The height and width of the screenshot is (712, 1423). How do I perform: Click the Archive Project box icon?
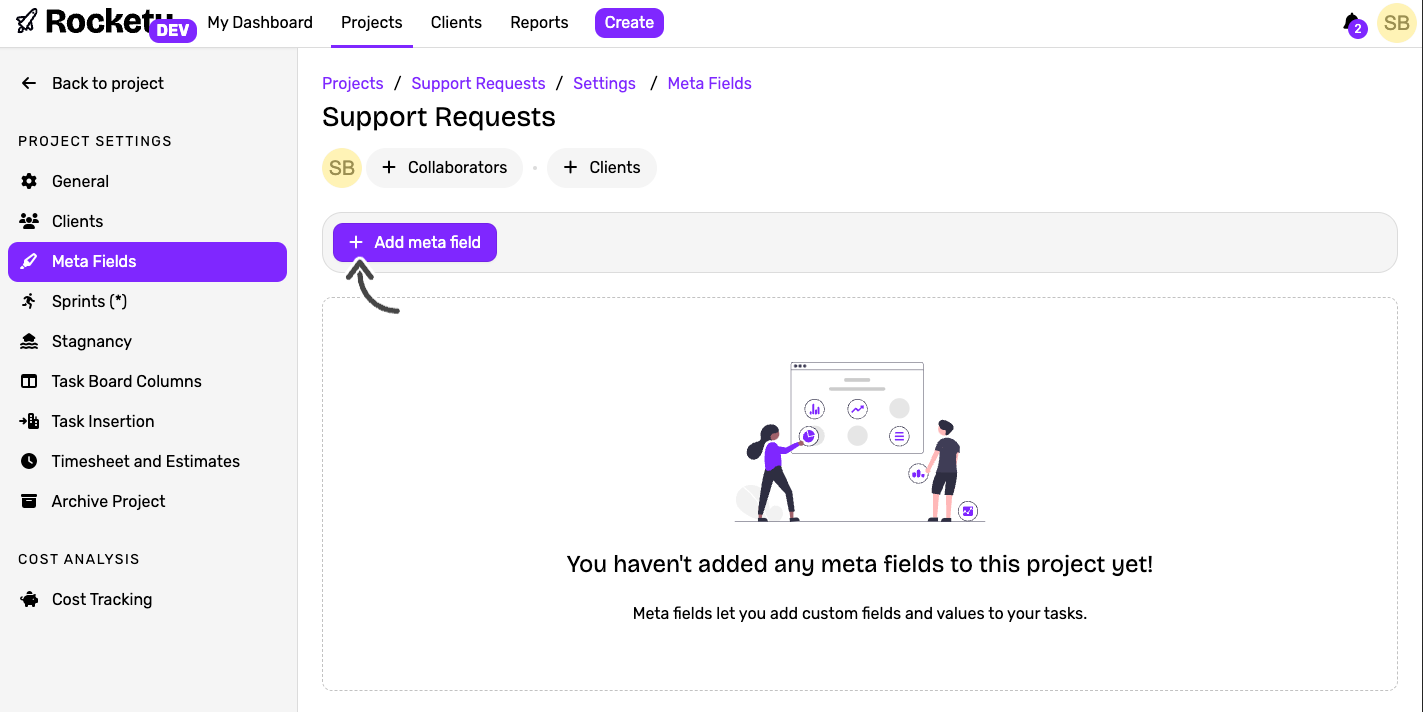(x=30, y=501)
